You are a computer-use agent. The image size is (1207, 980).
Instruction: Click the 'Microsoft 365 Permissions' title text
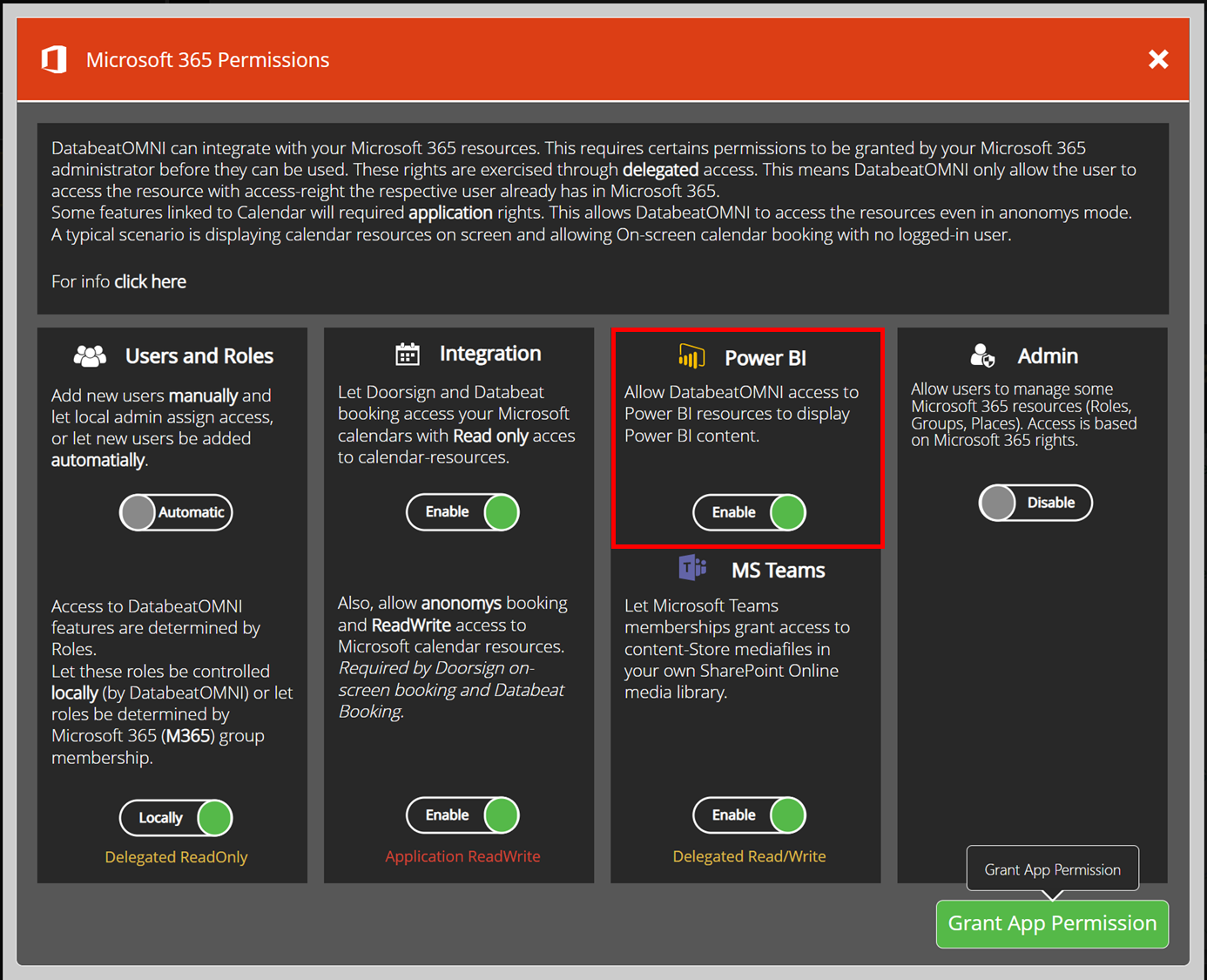click(207, 60)
